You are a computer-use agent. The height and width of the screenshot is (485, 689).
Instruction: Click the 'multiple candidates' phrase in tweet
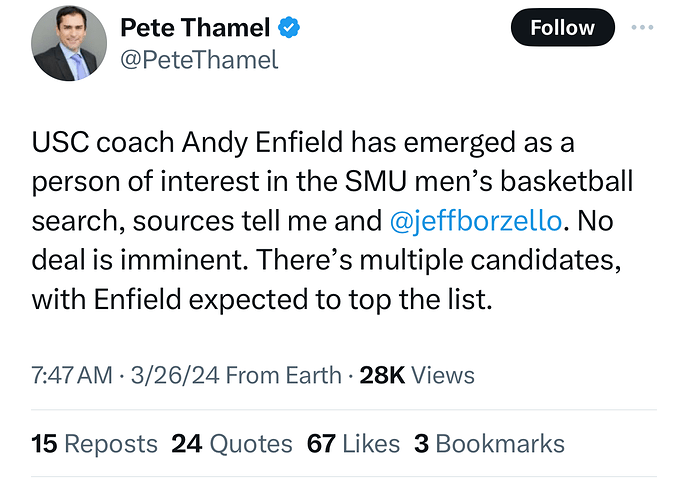click(490, 261)
